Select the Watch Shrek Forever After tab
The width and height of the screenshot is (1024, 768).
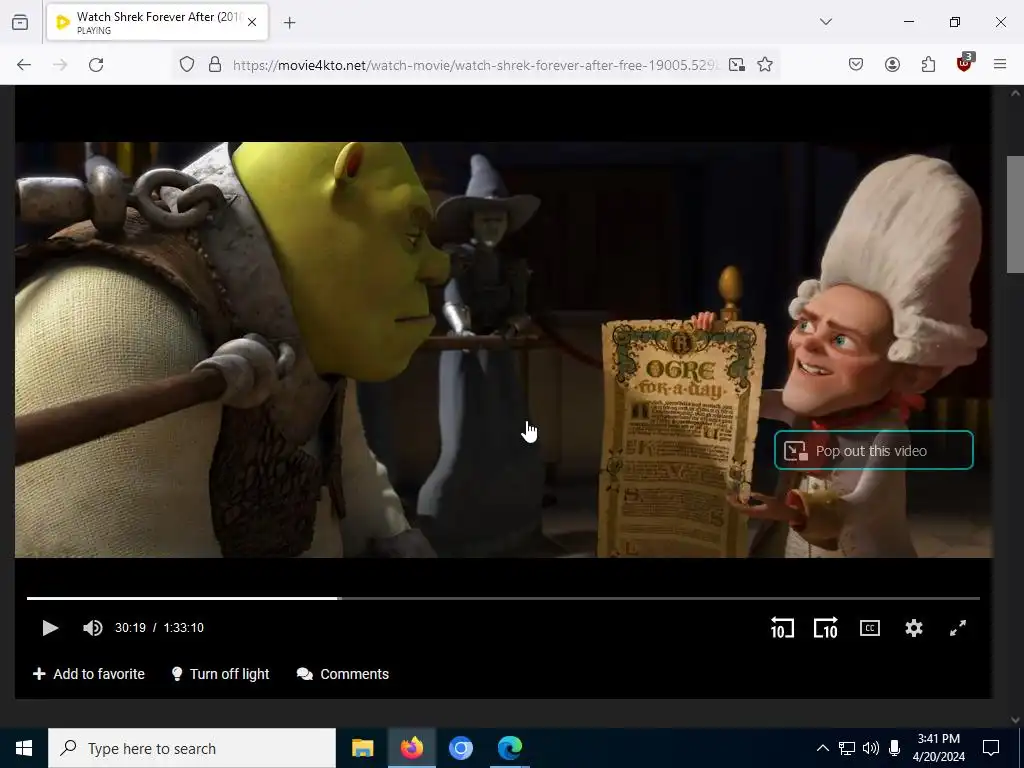click(x=157, y=22)
